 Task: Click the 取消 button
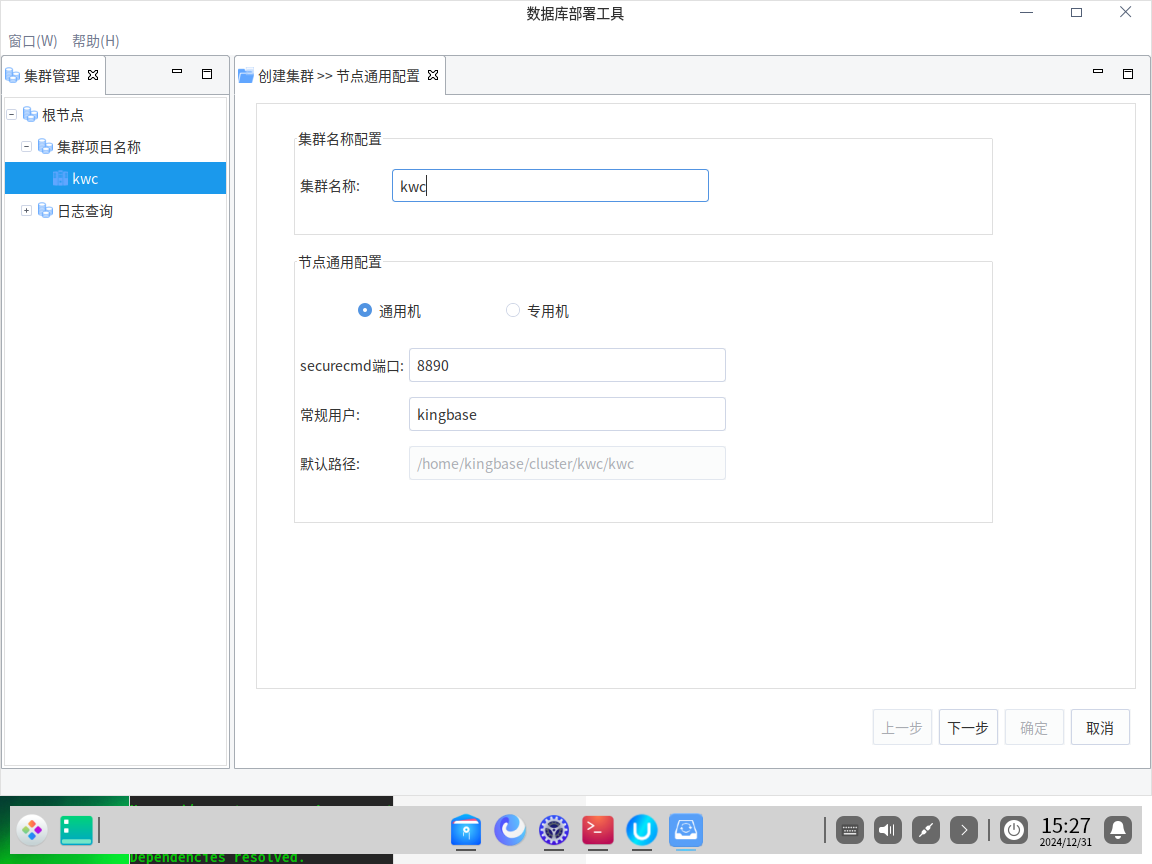(1100, 728)
